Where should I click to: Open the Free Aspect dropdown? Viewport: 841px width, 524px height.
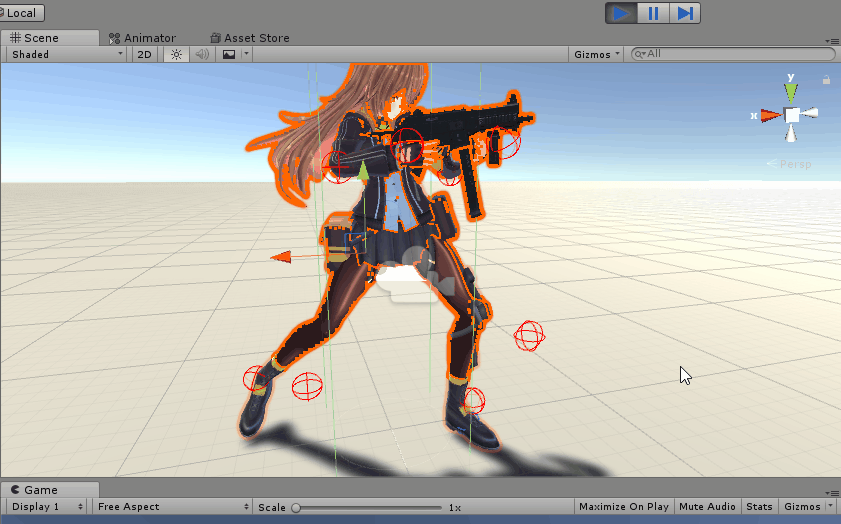point(172,507)
